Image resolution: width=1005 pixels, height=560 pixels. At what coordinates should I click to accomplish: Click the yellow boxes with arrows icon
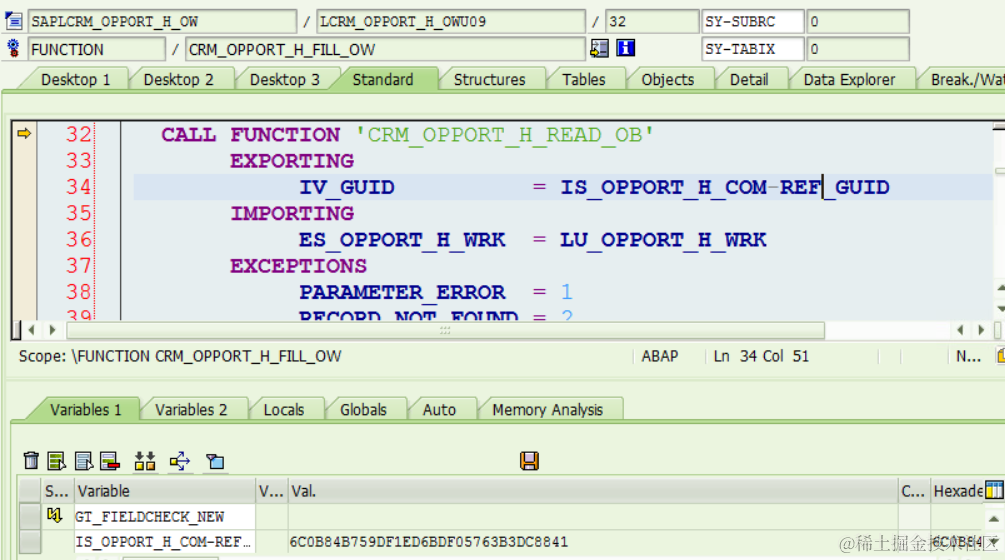point(145,461)
